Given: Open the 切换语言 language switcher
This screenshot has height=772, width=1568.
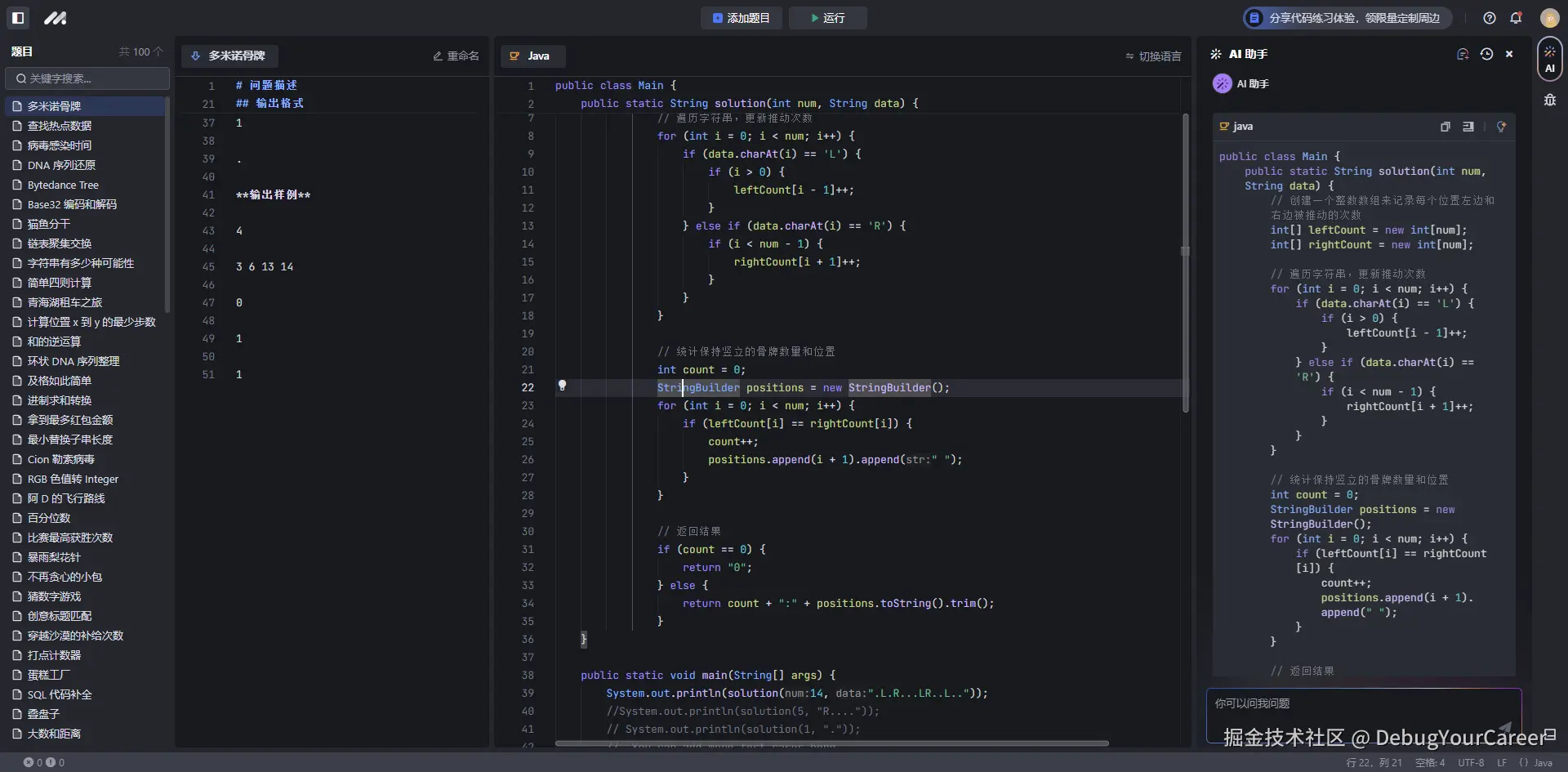Looking at the screenshot, I should pyautogui.click(x=1153, y=56).
